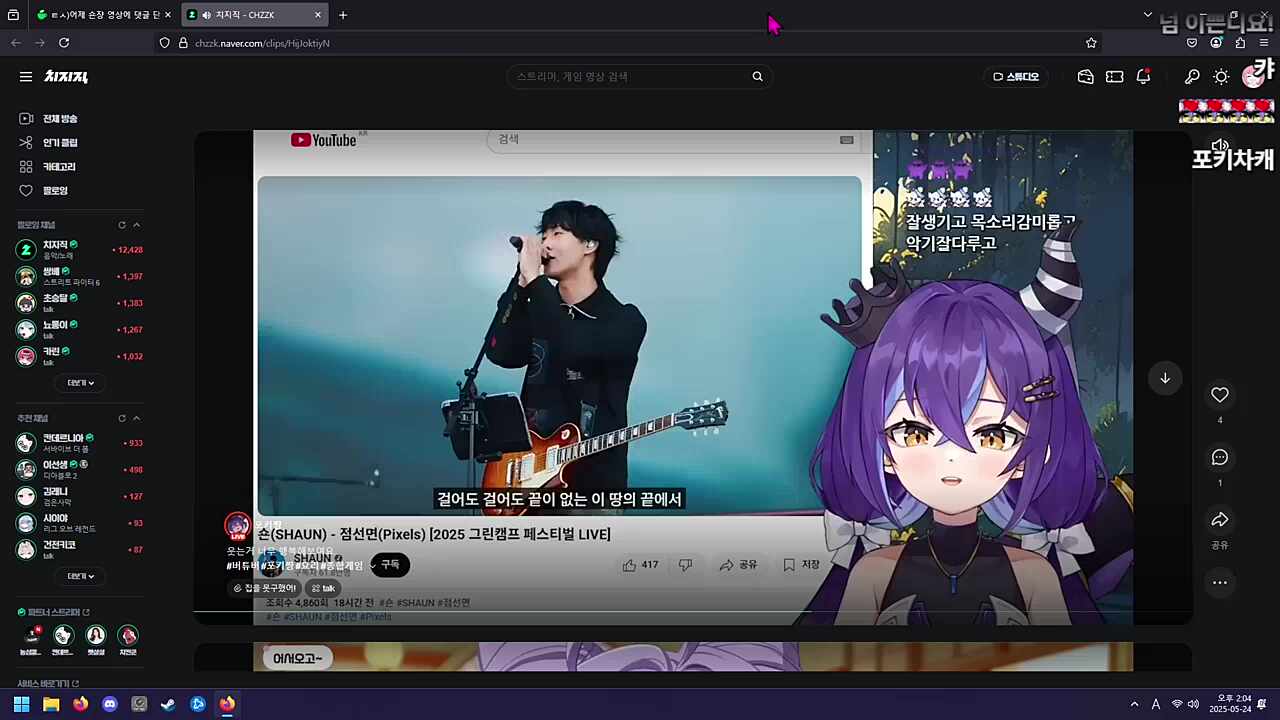Open the hamburger sidebar menu

(x=26, y=77)
